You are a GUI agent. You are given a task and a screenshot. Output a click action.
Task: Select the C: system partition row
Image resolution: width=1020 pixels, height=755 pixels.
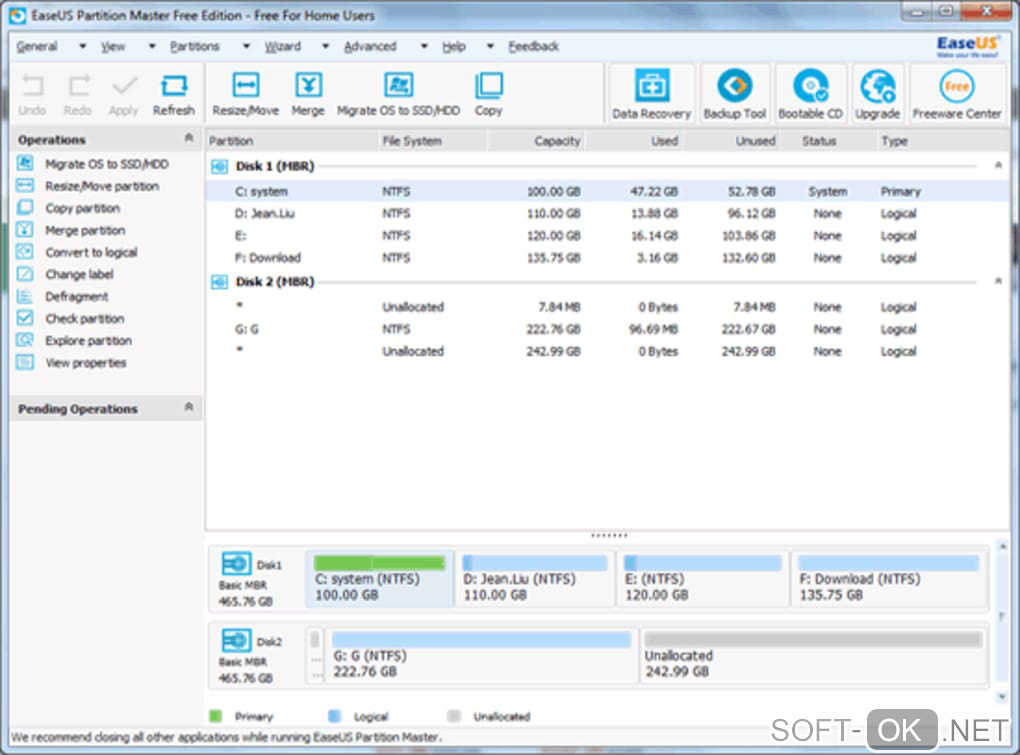click(x=608, y=191)
